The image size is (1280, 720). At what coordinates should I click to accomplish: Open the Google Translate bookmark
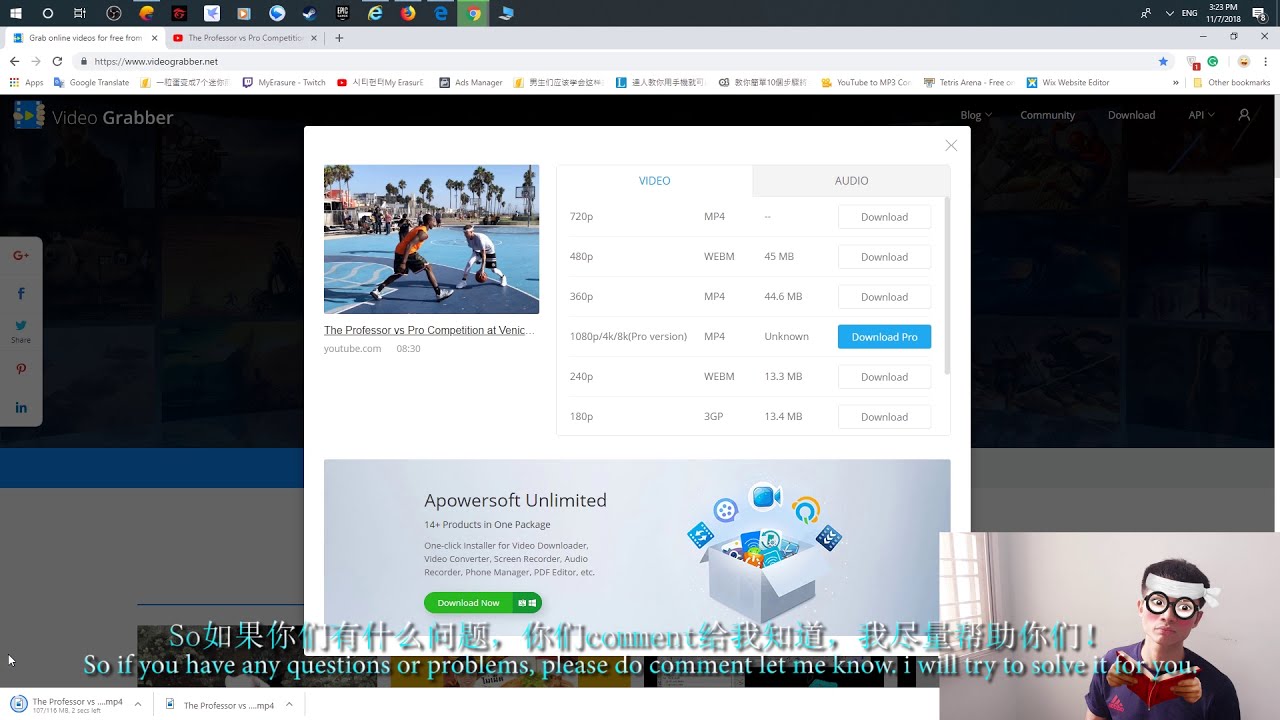coord(91,83)
